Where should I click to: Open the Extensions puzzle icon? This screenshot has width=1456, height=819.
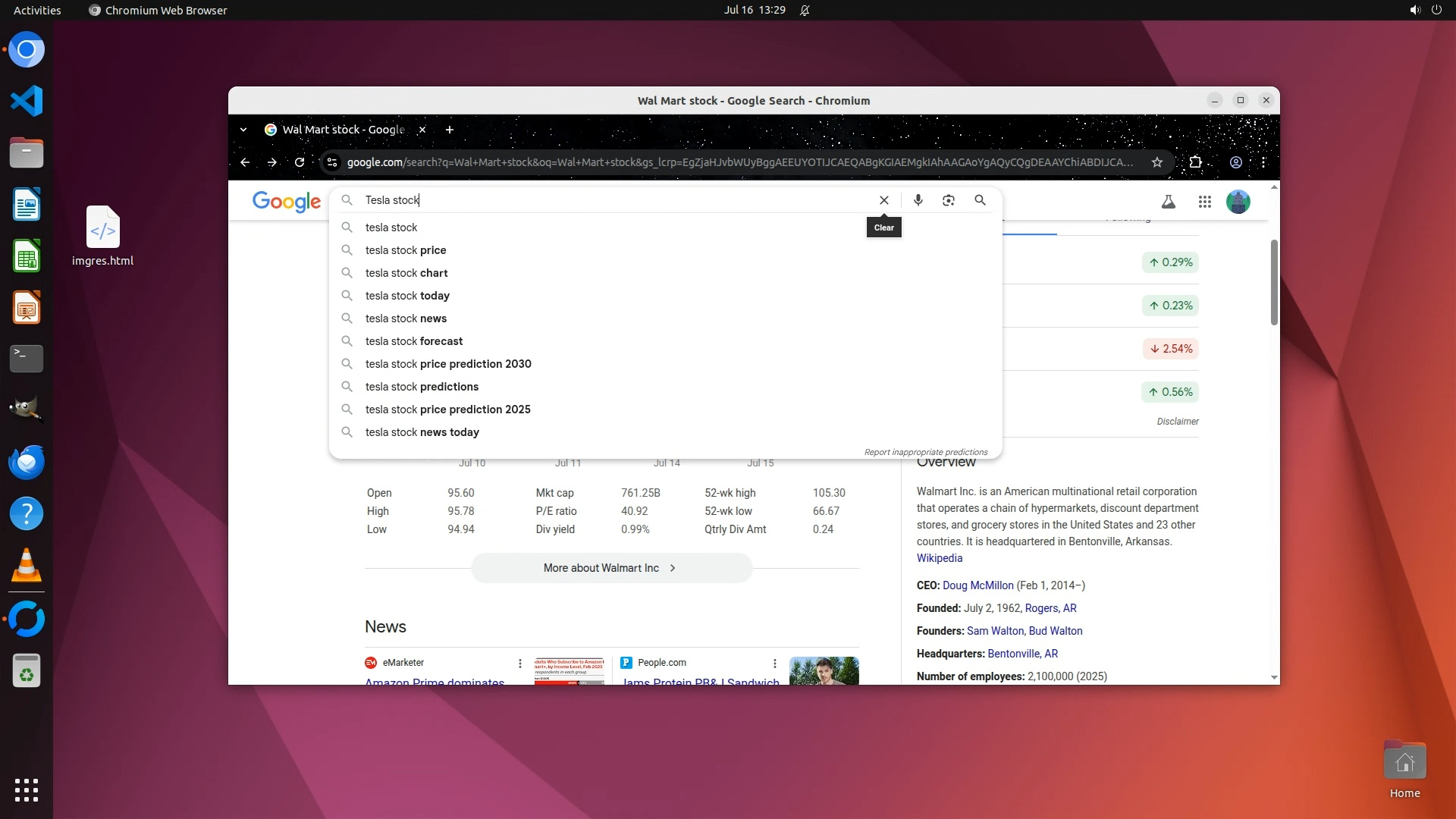(1195, 162)
